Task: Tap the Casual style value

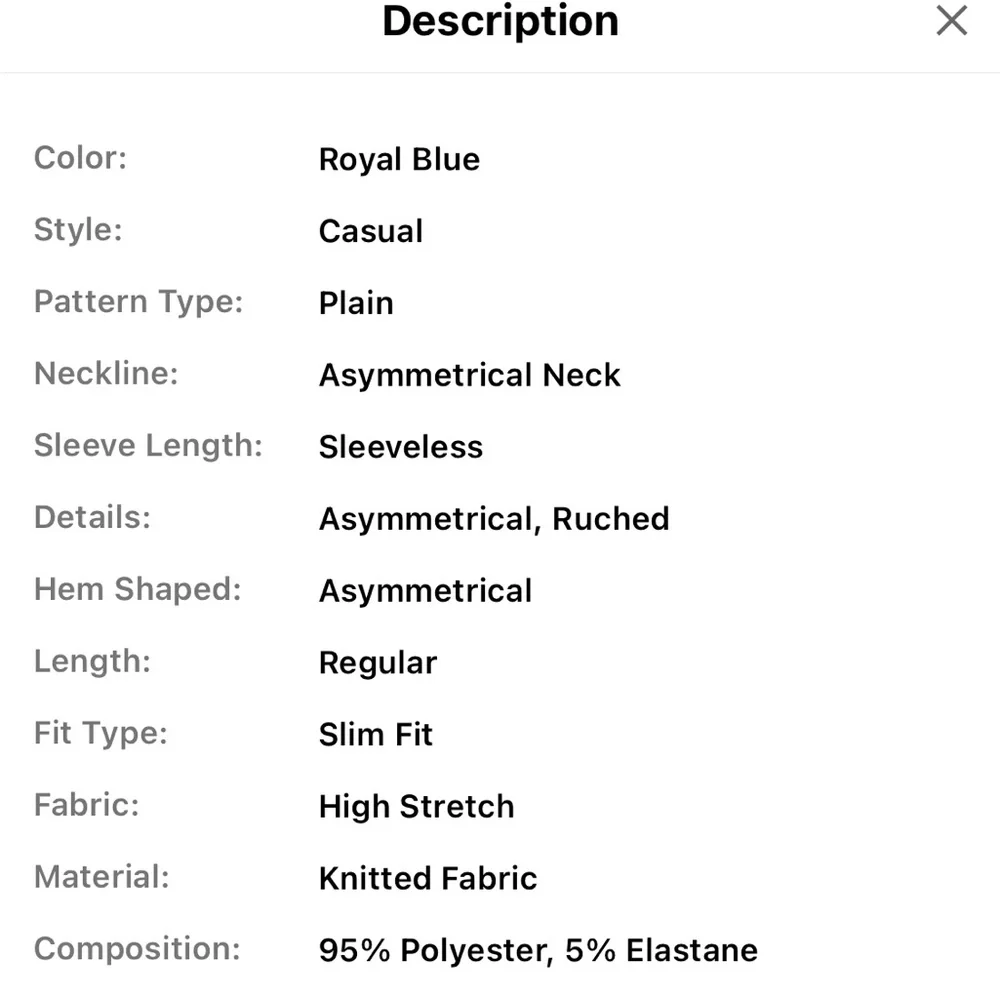Action: tap(371, 232)
